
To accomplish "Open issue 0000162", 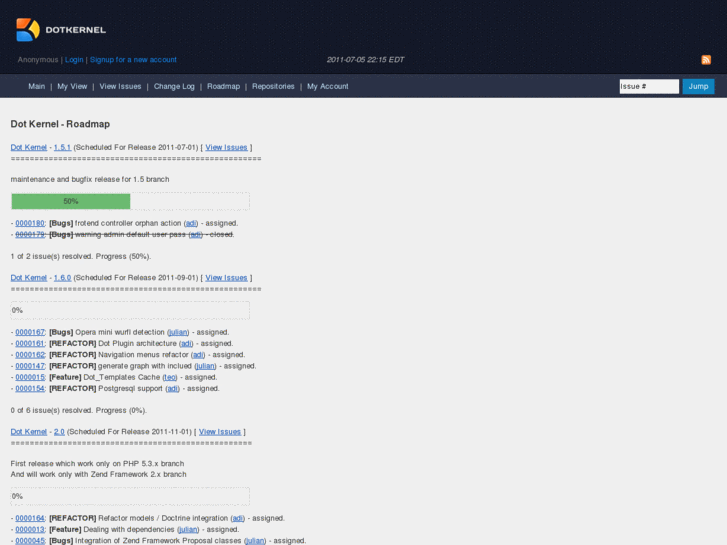I will click(30, 354).
